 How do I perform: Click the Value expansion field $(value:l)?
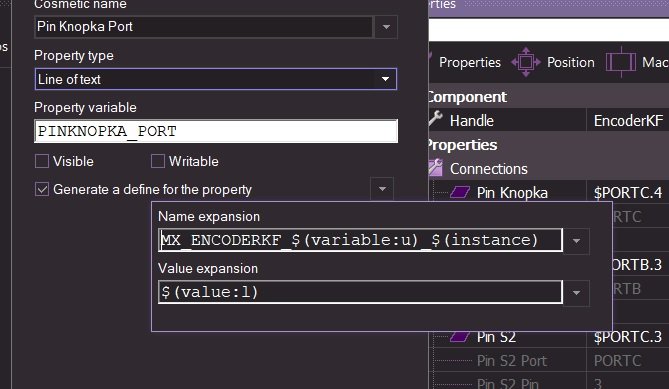click(x=361, y=292)
